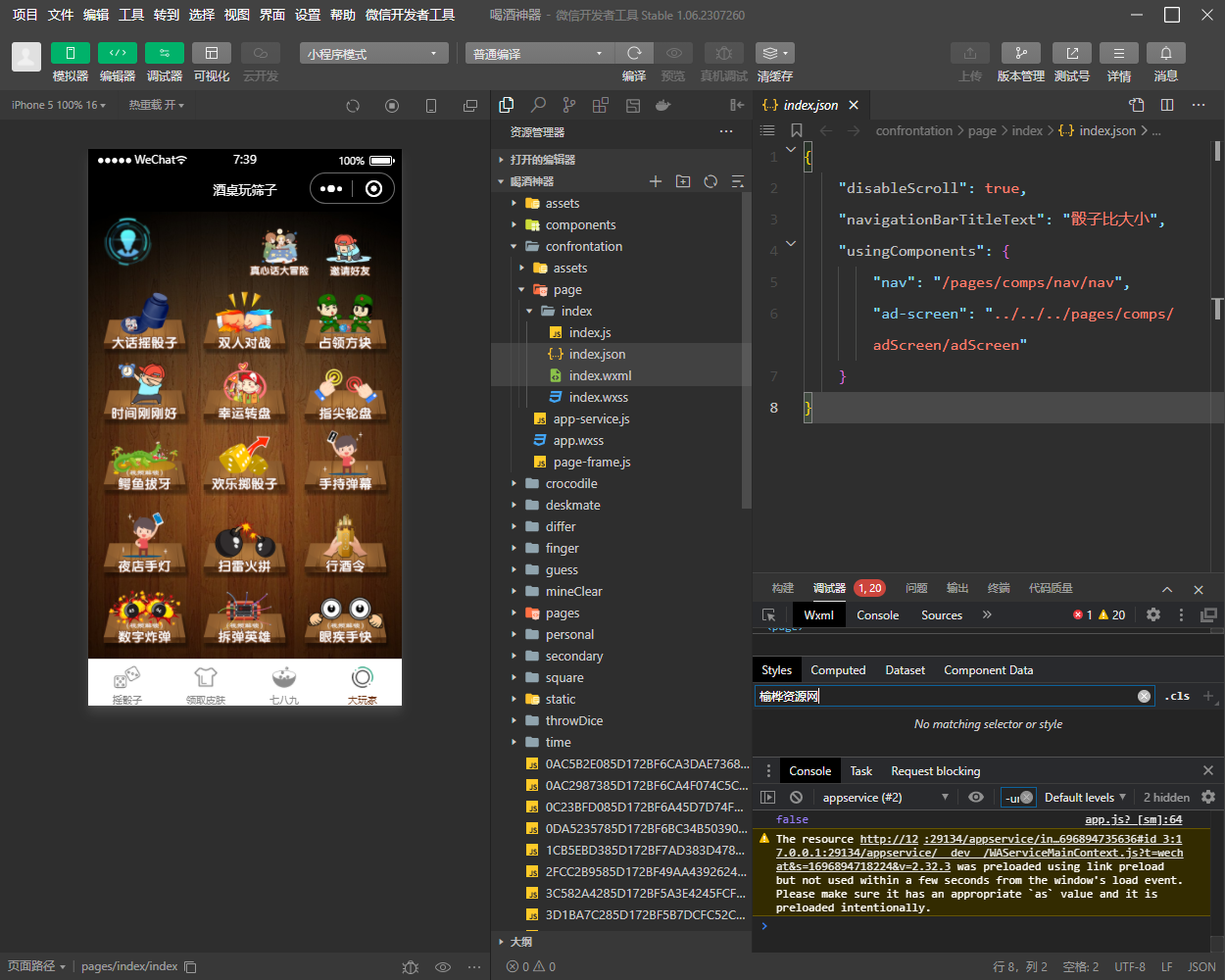Launch the 幸运转盘 game icon
Screen dimensions: 1225x980
pyautogui.click(x=244, y=393)
